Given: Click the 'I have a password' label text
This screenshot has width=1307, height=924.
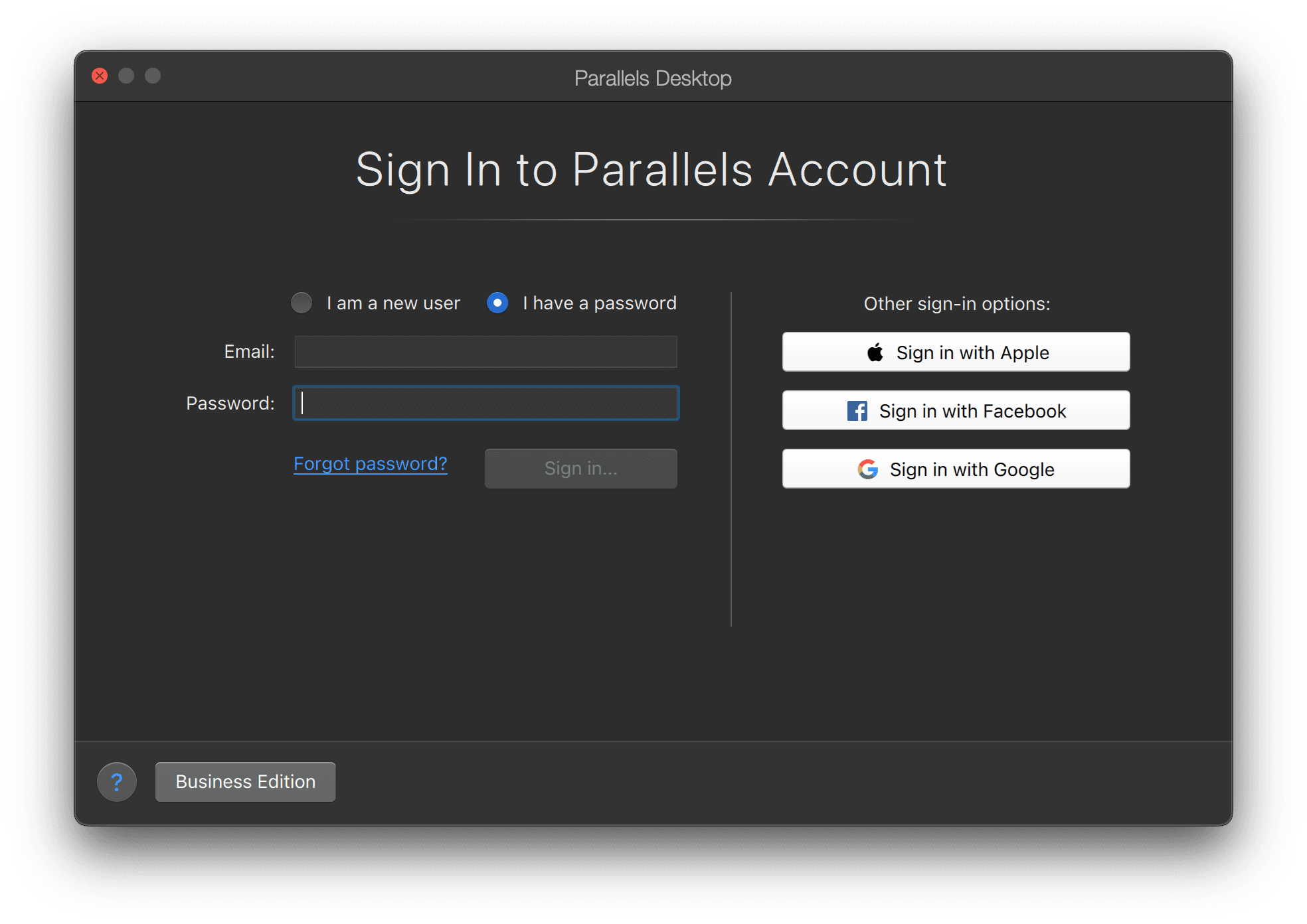Looking at the screenshot, I should coord(600,303).
